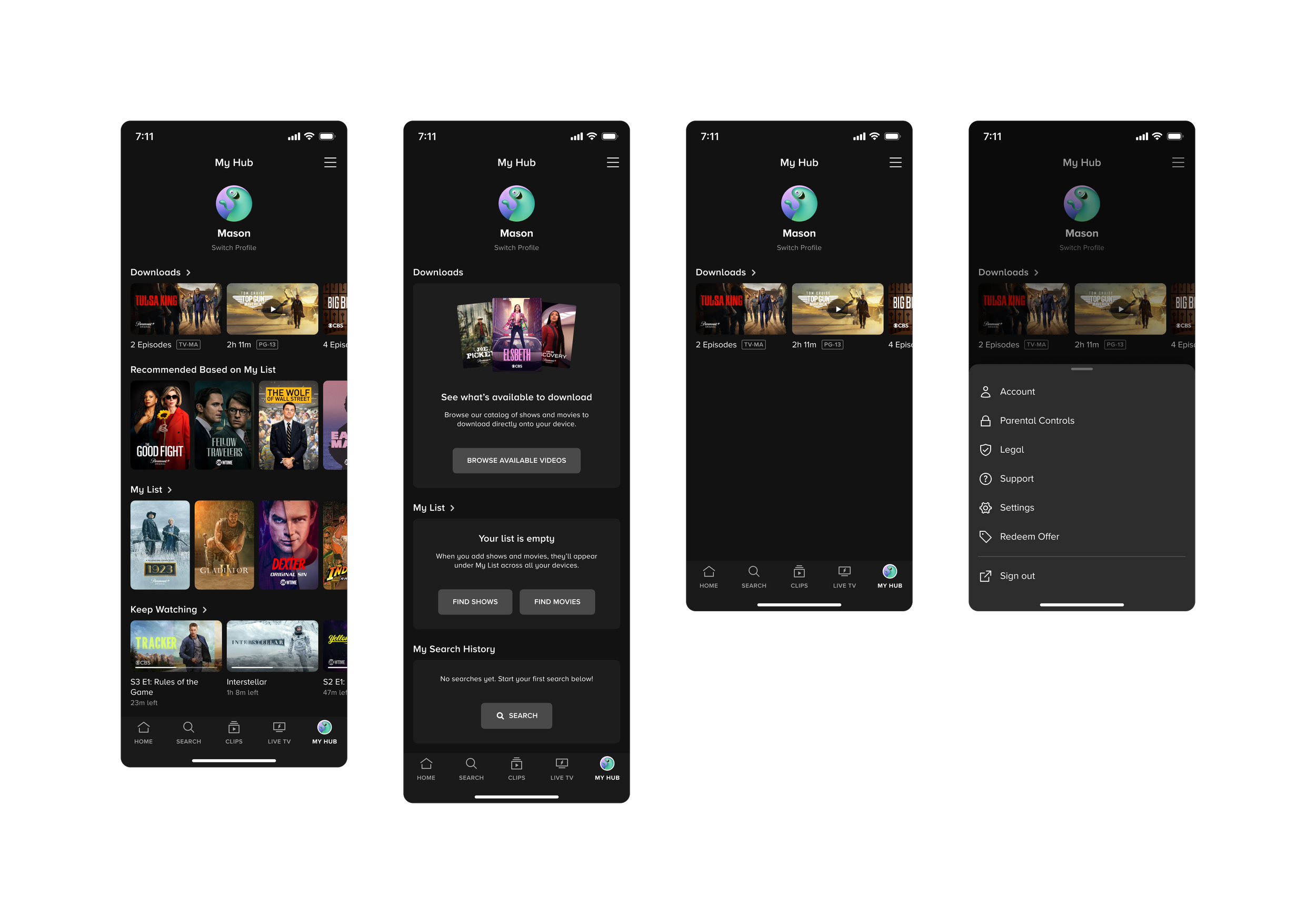Open hamburger menu on first My Hub screen

coord(330,163)
